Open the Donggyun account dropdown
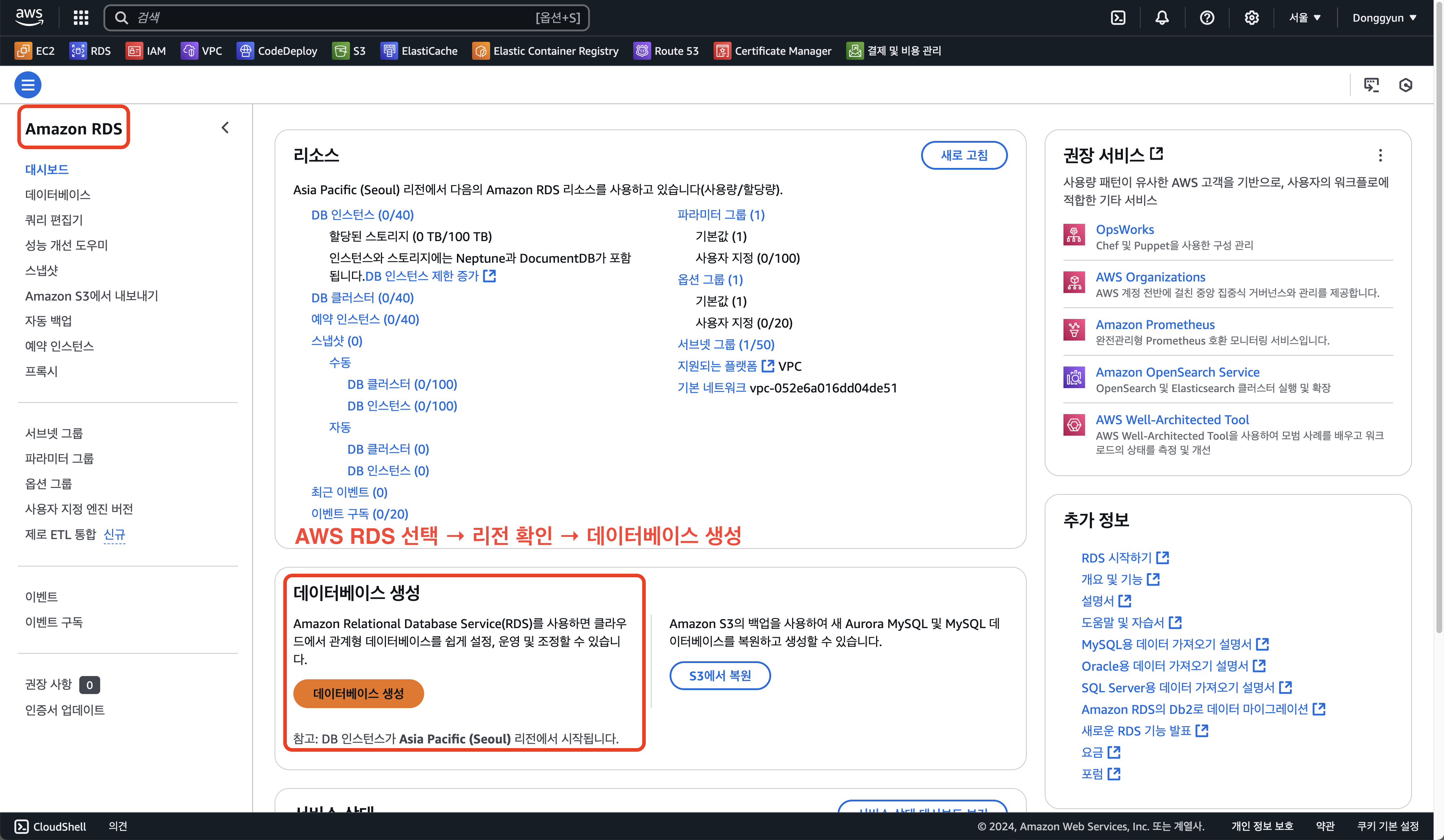Image resolution: width=1444 pixels, height=840 pixels. [x=1384, y=18]
